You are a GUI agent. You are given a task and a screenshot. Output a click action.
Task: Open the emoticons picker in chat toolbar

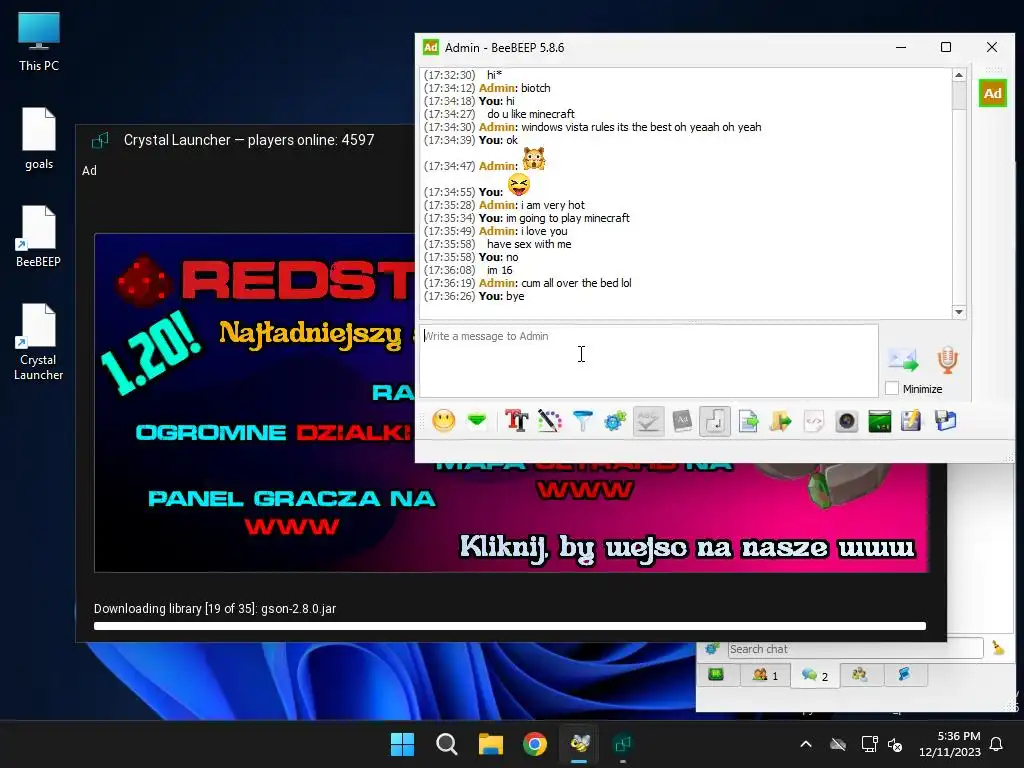pos(443,421)
